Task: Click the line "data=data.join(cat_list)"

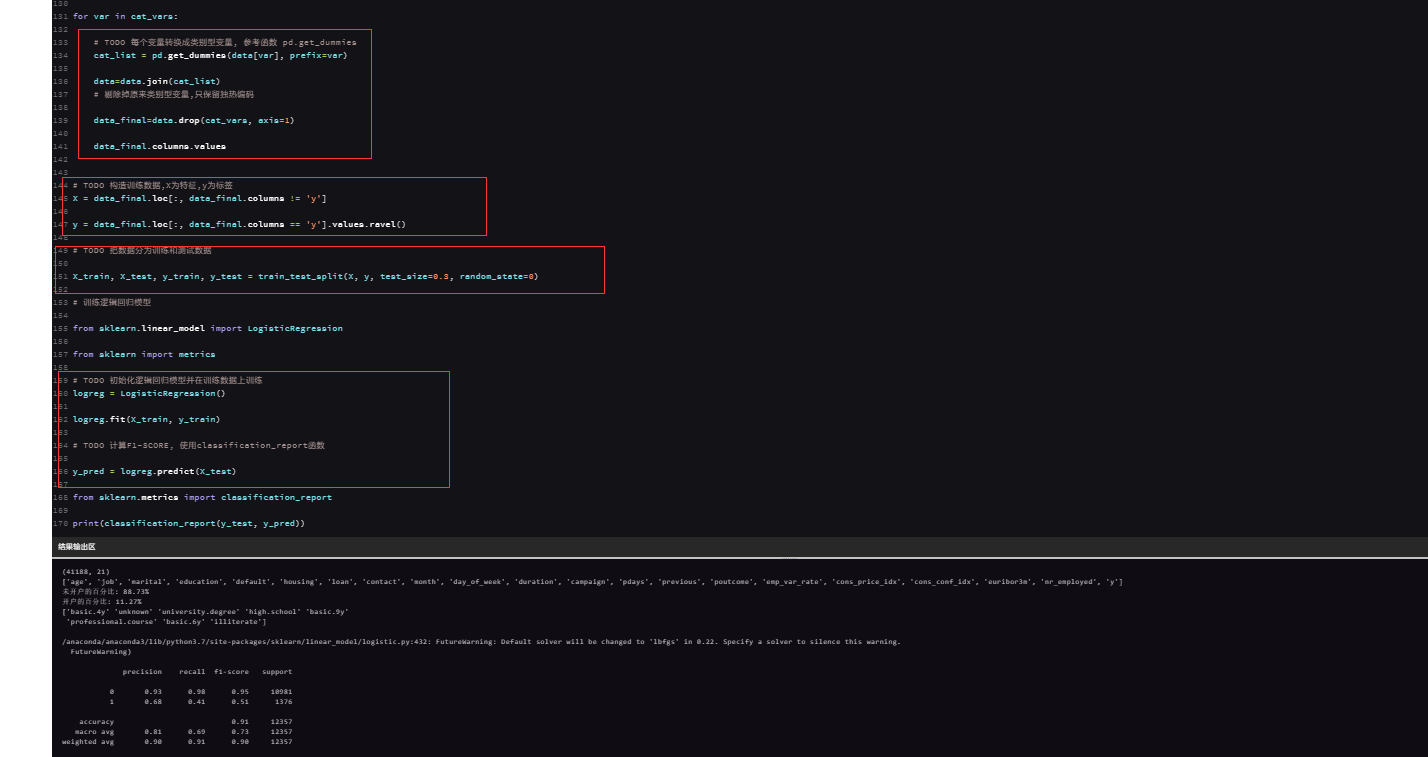Action: [x=157, y=81]
